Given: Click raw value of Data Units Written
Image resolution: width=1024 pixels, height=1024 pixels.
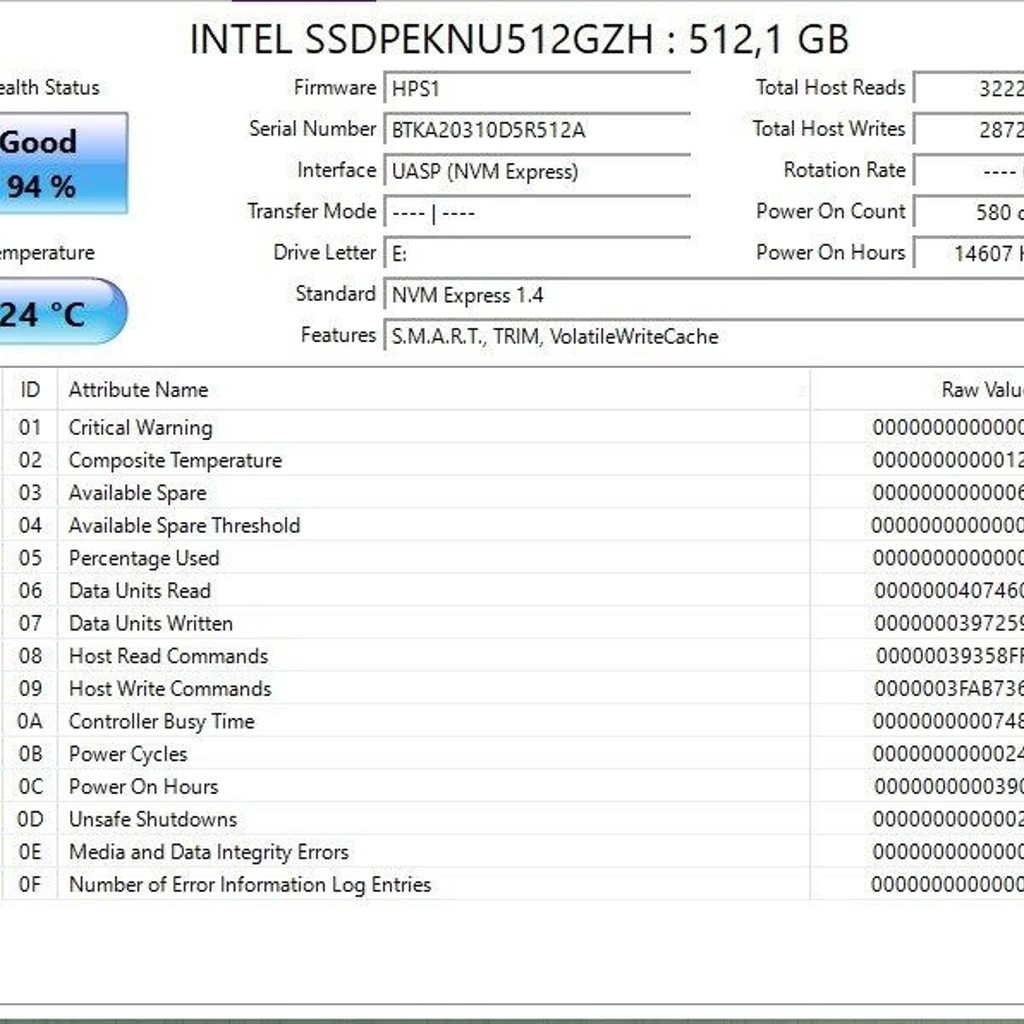Looking at the screenshot, I should coord(949,623).
